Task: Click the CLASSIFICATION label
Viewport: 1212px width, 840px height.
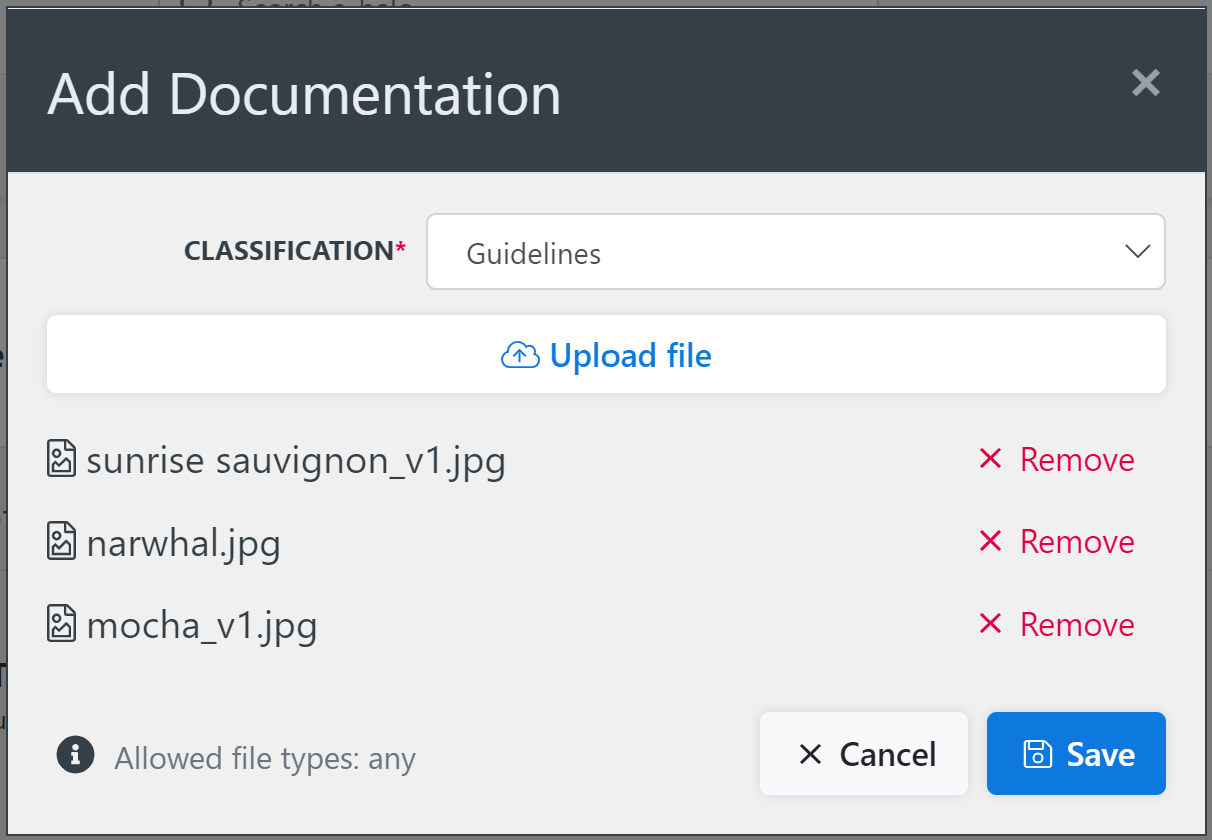Action: [295, 251]
